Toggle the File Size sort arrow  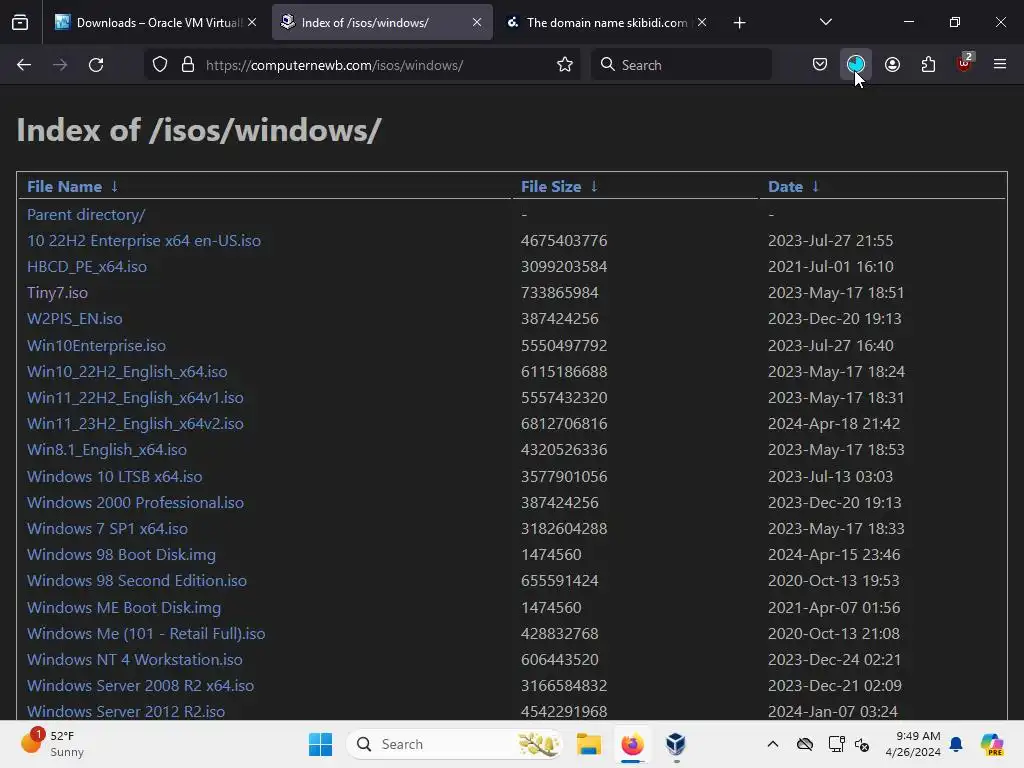[x=594, y=187]
